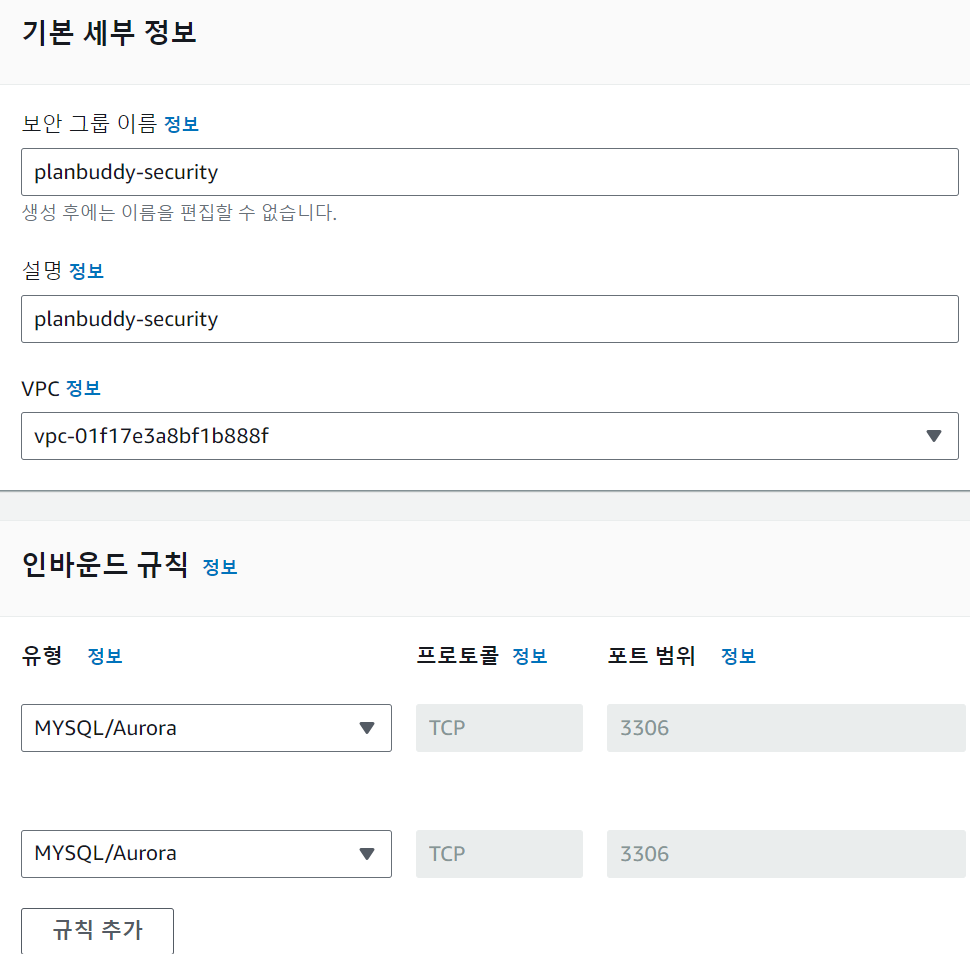This screenshot has width=970, height=954.
Task: Click the 포트 범위 column header
Action: click(651, 655)
